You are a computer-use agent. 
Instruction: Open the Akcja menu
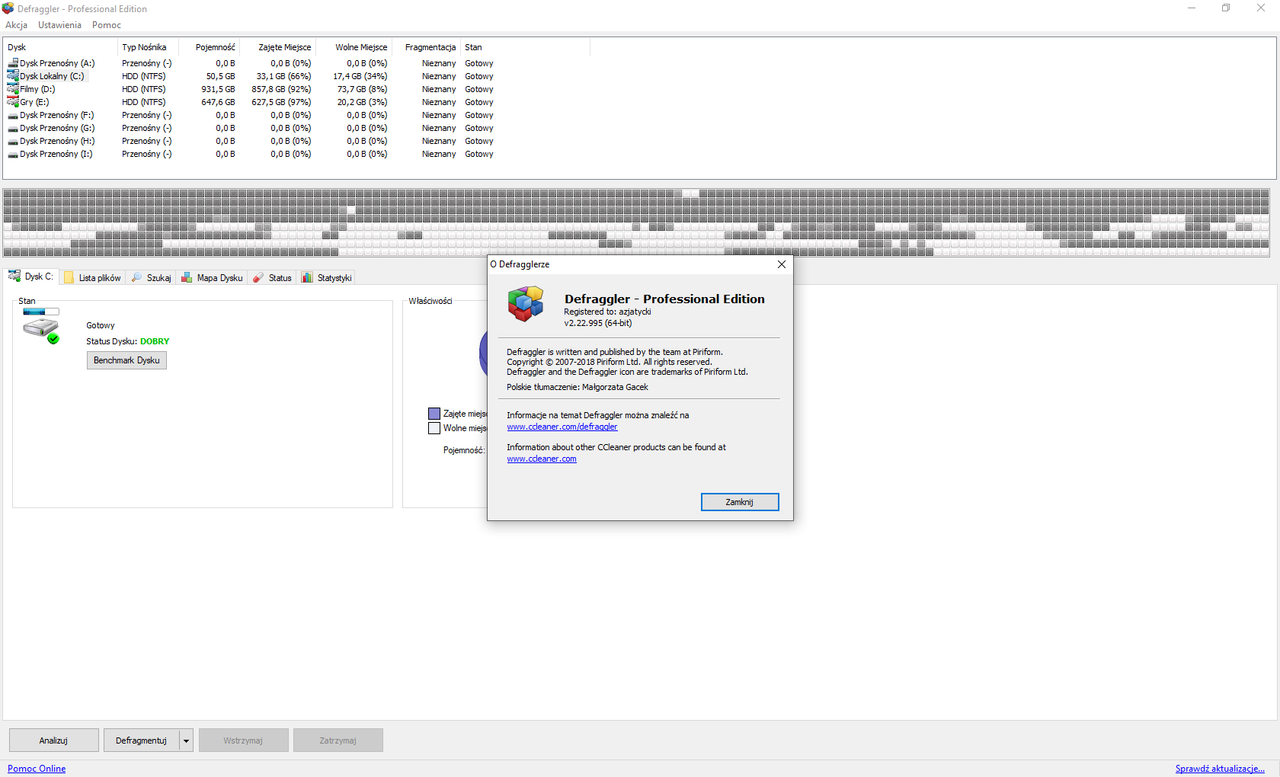click(x=16, y=24)
